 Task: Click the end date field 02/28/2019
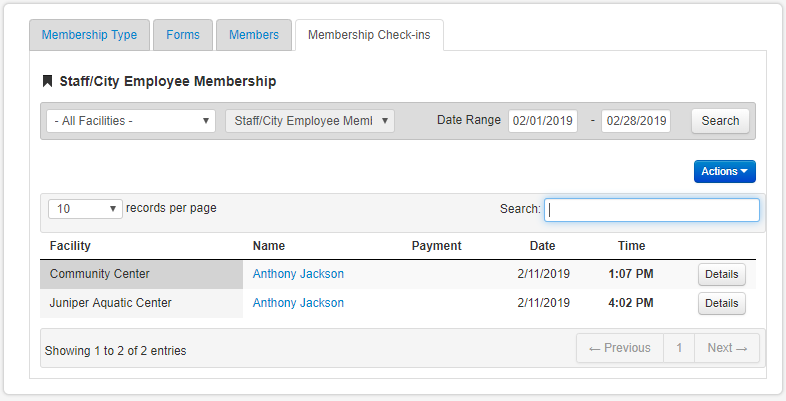[x=635, y=121]
